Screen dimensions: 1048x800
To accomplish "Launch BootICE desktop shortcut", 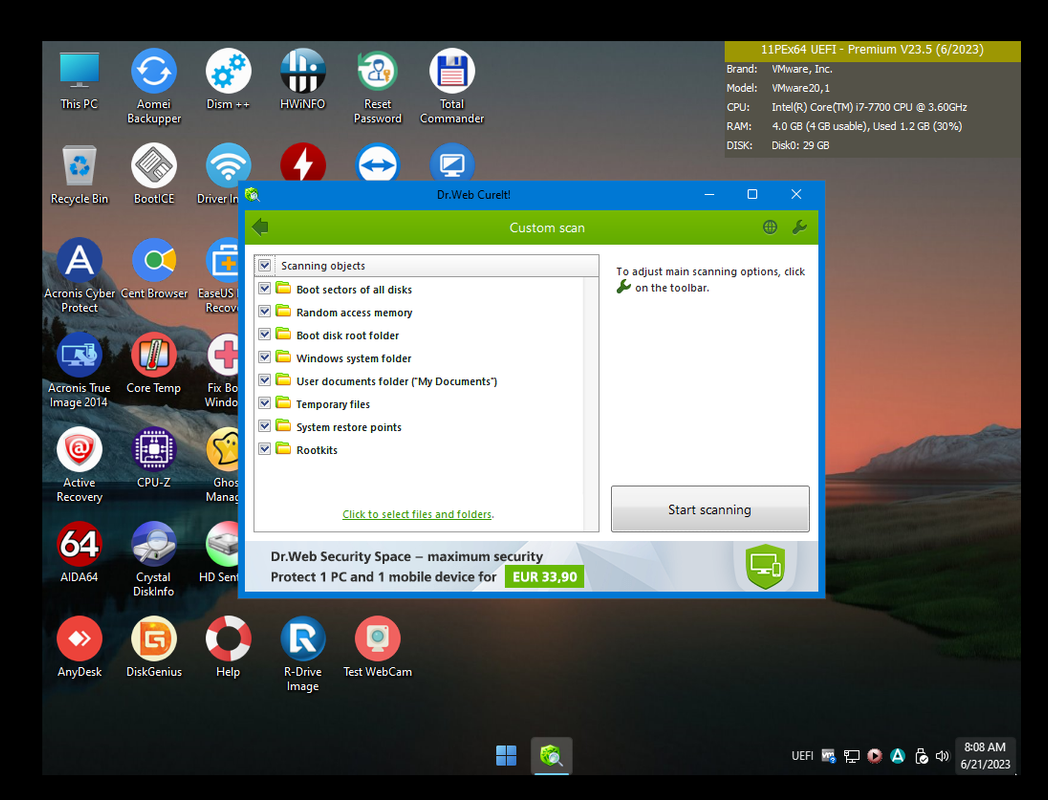I will (154, 175).
